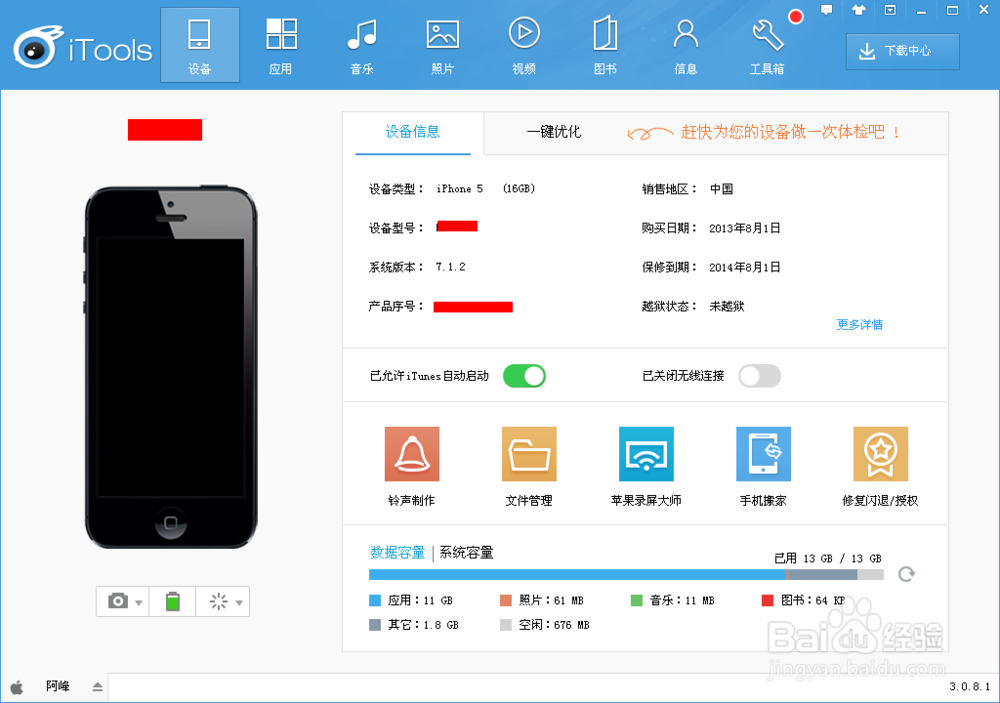Click the 销售地区 value 中国

click(x=722, y=189)
